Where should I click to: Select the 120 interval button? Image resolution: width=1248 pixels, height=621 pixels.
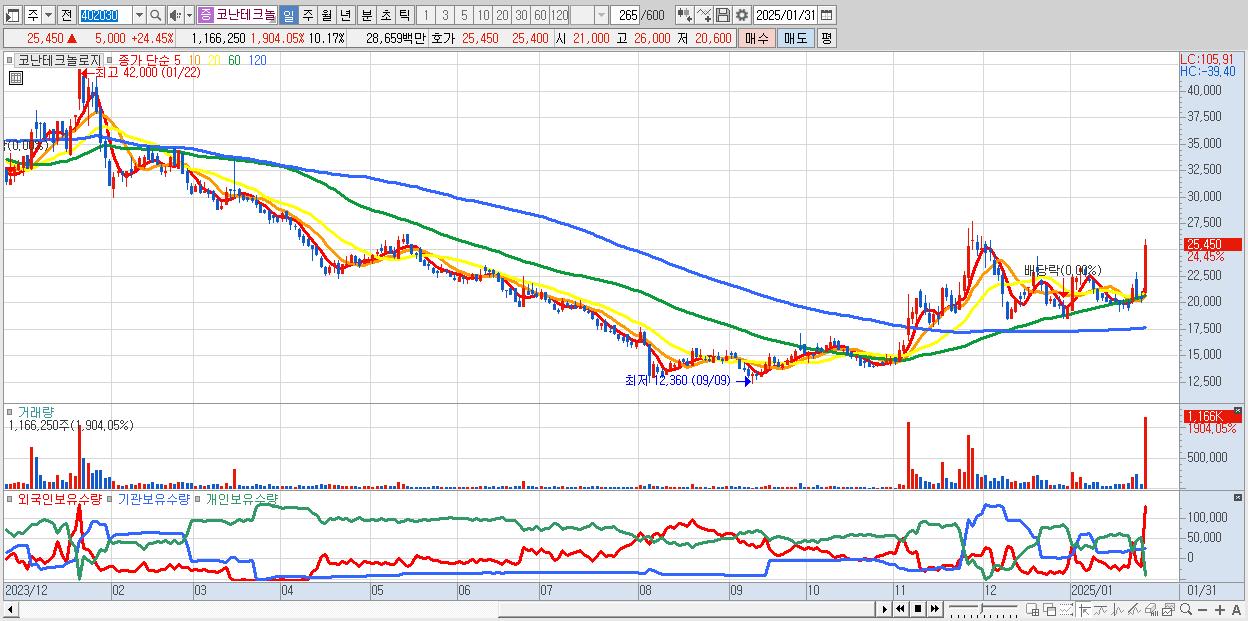[560, 15]
